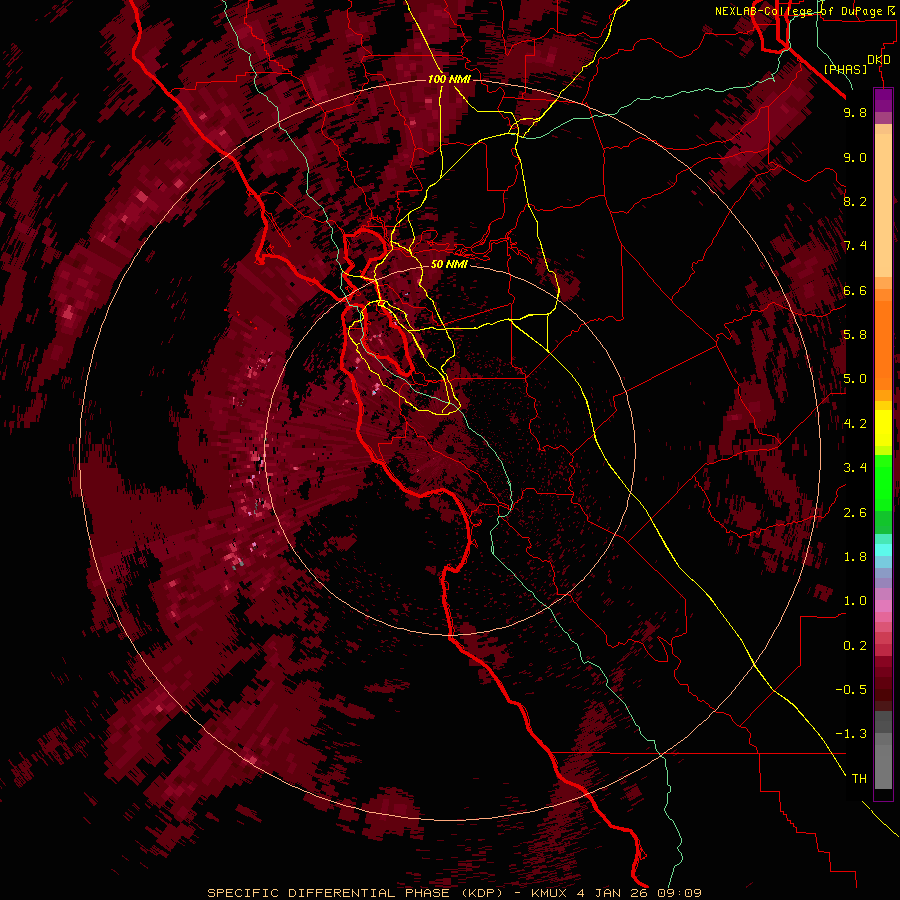The height and width of the screenshot is (900, 900).
Task: Click the 1.8 legend value
Action: coord(855,557)
